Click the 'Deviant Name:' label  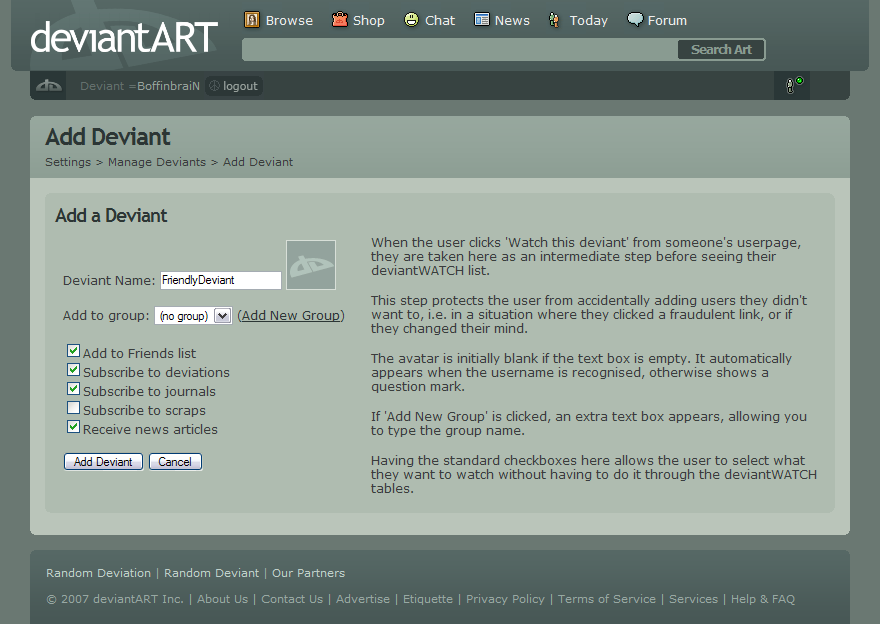click(109, 281)
